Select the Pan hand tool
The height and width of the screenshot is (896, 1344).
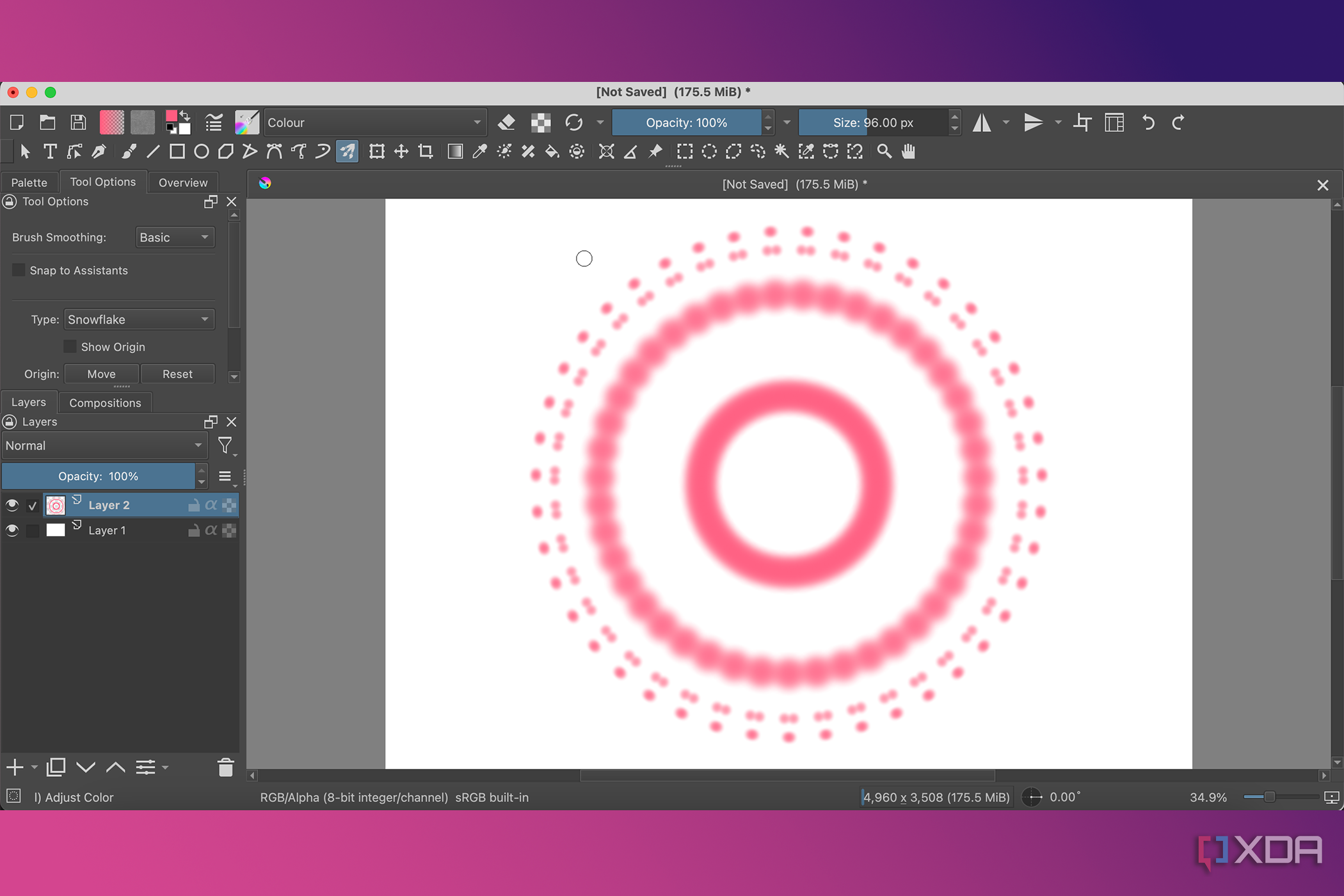coord(909,152)
